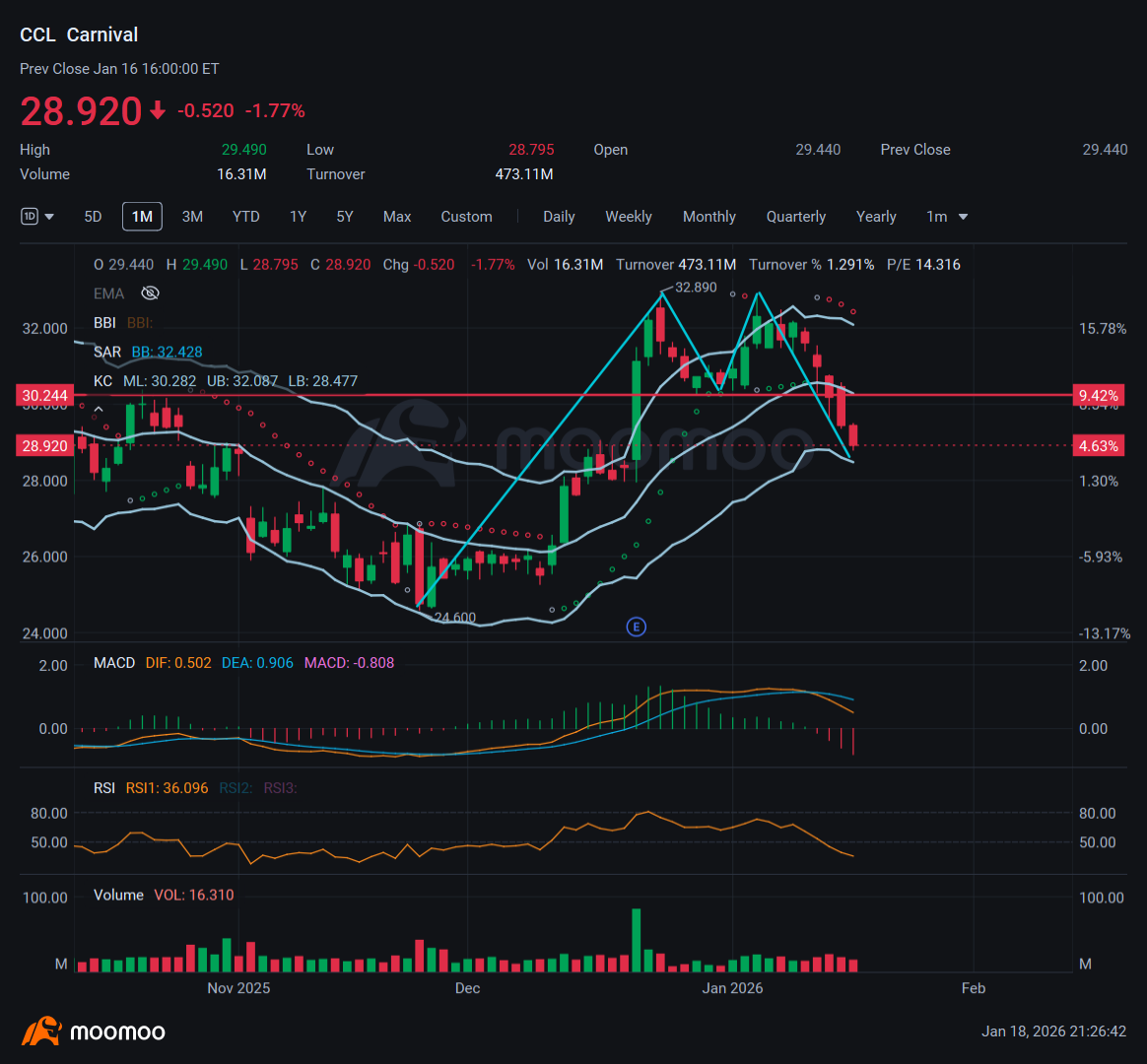
Task: Click the RSI1: 36.096 value
Action: 167,787
